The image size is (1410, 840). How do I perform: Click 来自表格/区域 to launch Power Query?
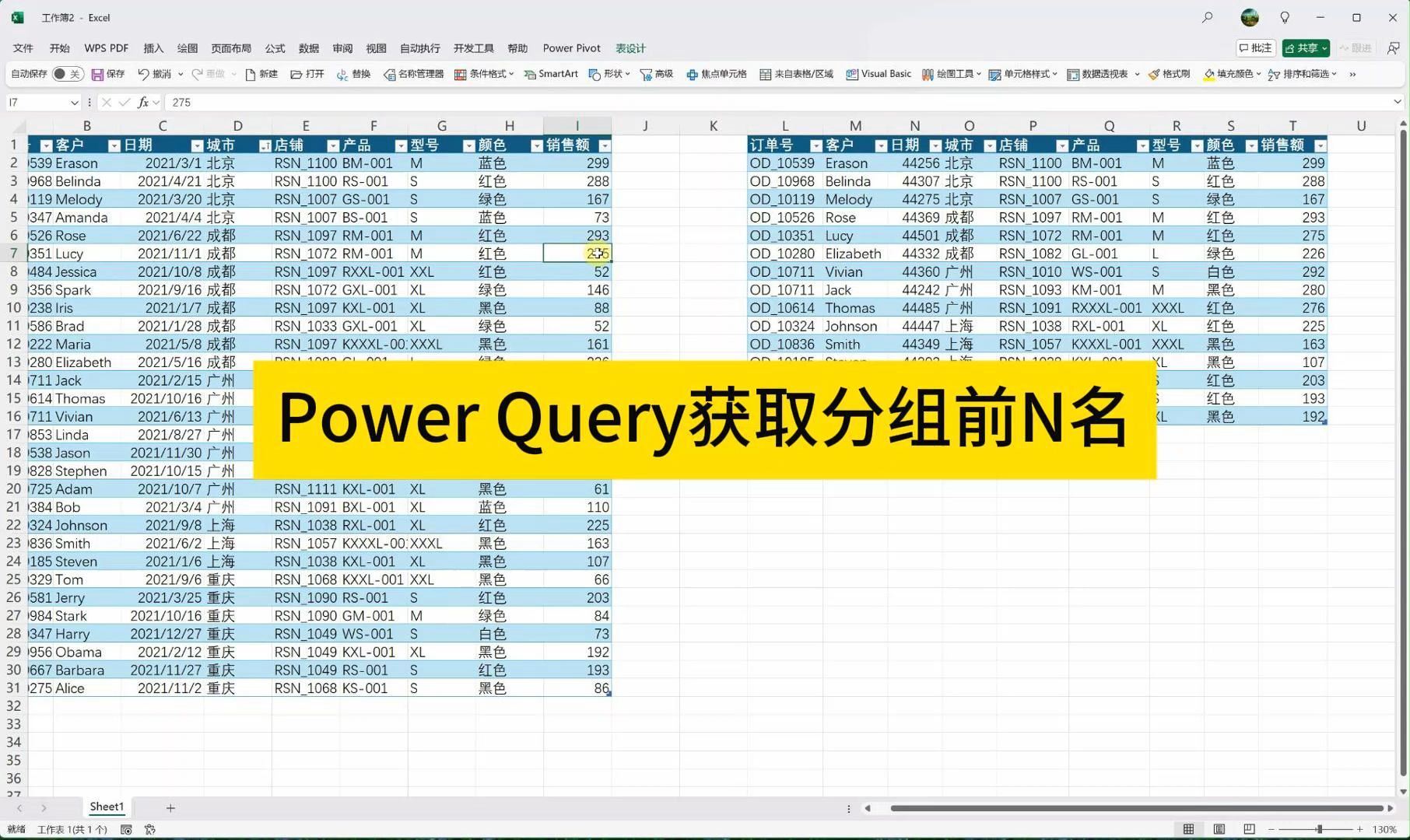796,74
